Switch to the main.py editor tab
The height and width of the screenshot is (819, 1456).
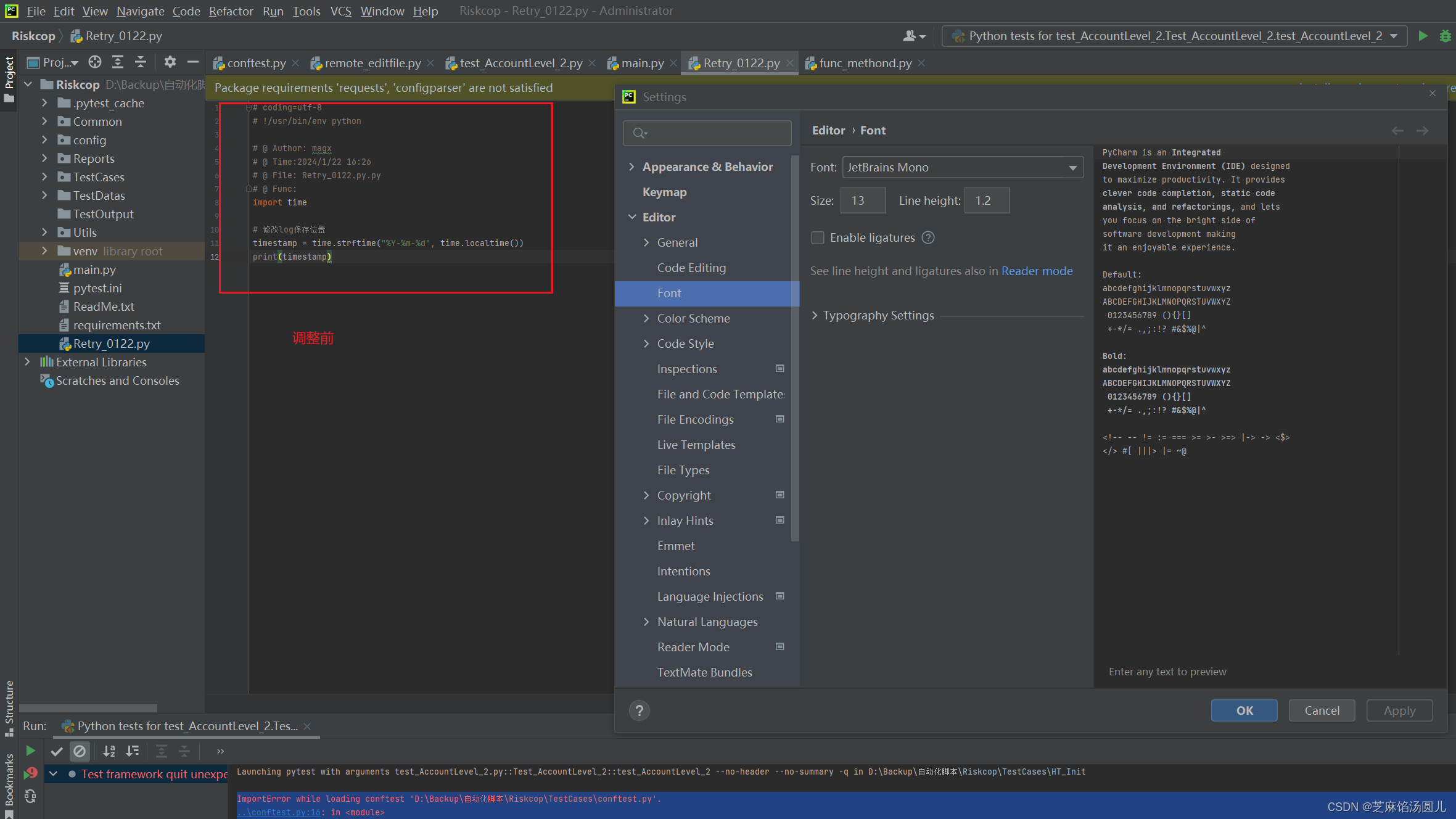[x=641, y=62]
